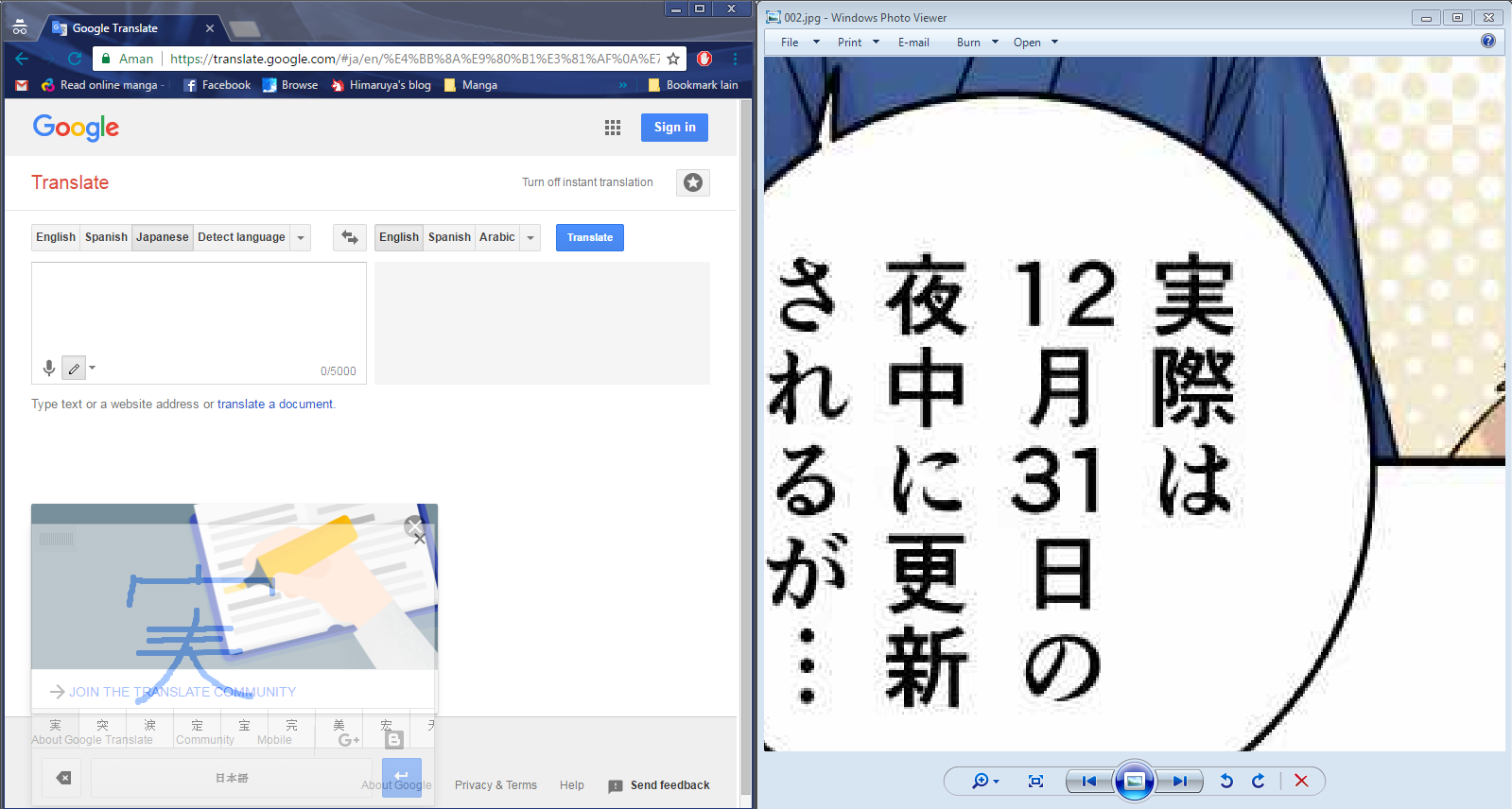Image resolution: width=1512 pixels, height=809 pixels.
Task: Click Send feedback in footer
Action: (659, 785)
